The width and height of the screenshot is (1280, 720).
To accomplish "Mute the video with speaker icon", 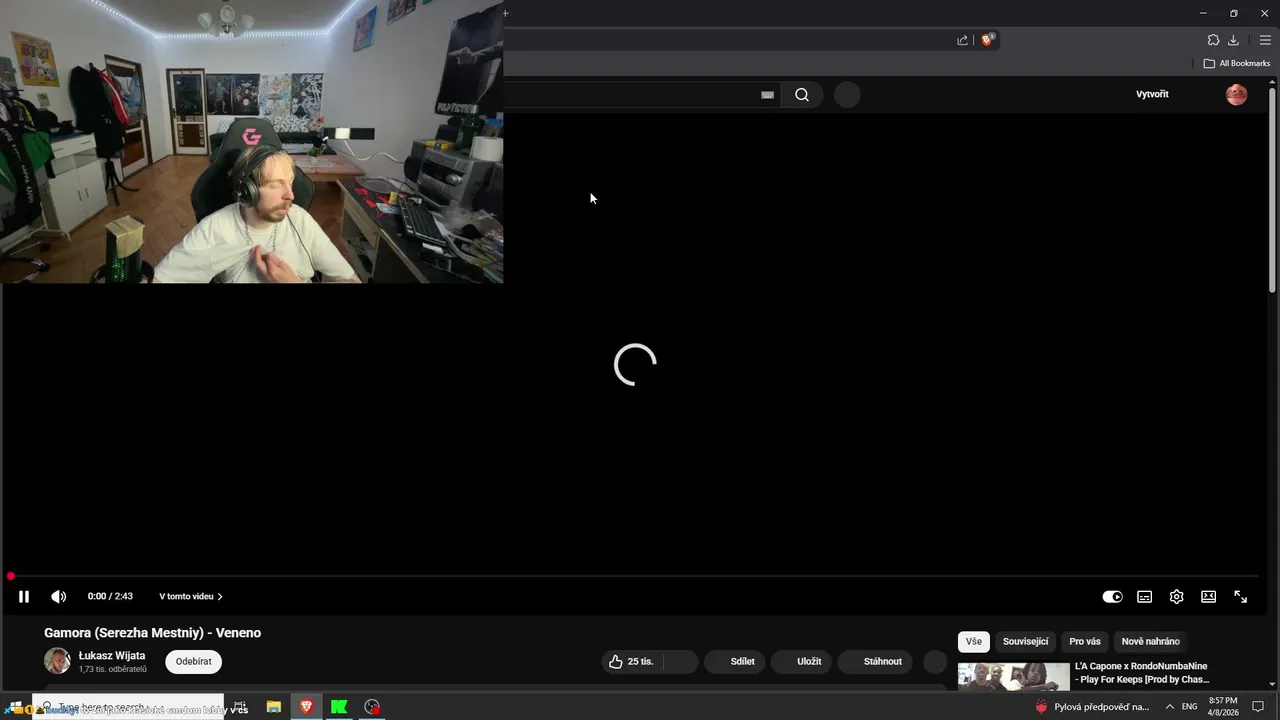I will click(59, 597).
